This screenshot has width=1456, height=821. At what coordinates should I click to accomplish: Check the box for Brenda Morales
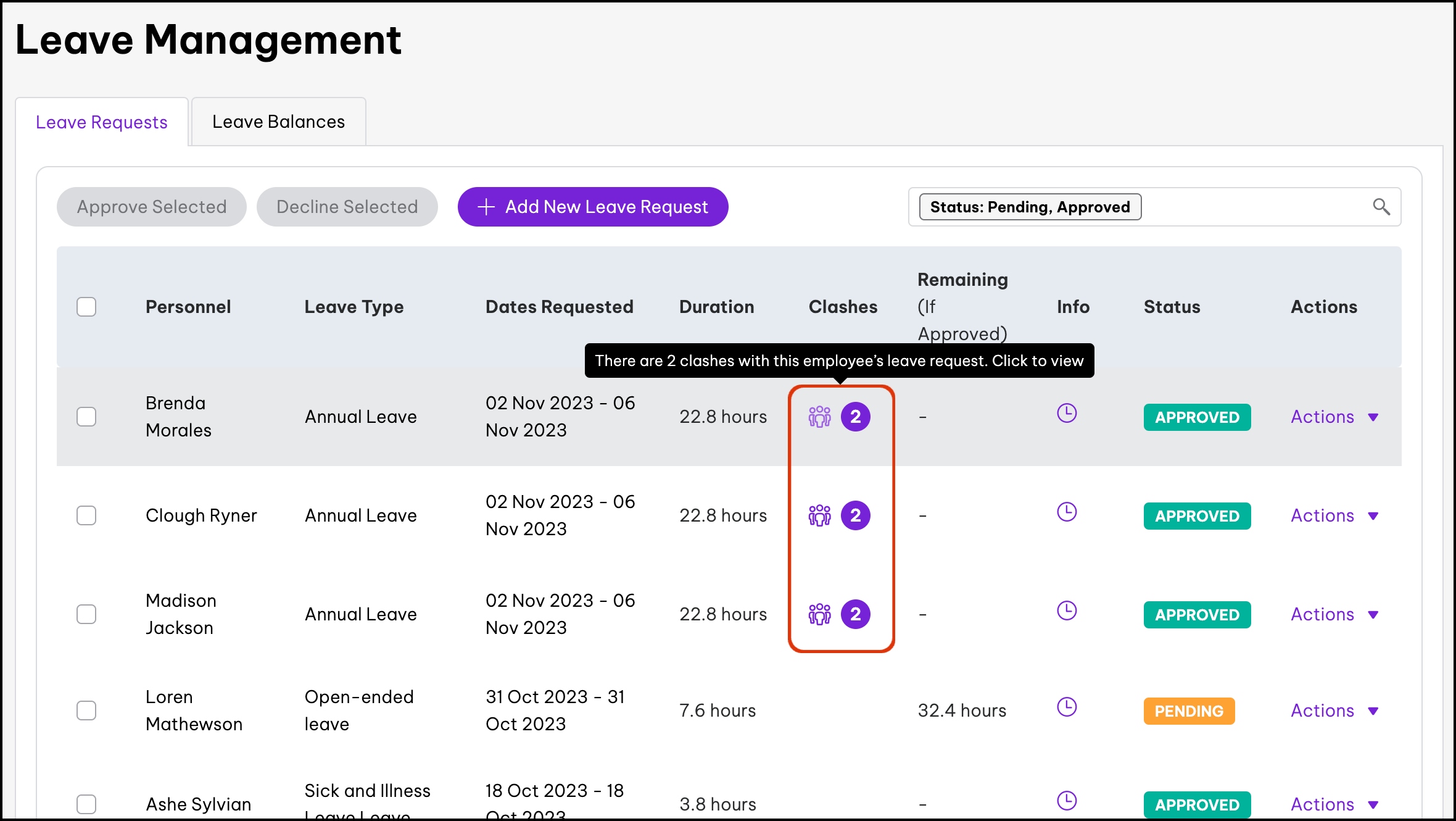(86, 417)
